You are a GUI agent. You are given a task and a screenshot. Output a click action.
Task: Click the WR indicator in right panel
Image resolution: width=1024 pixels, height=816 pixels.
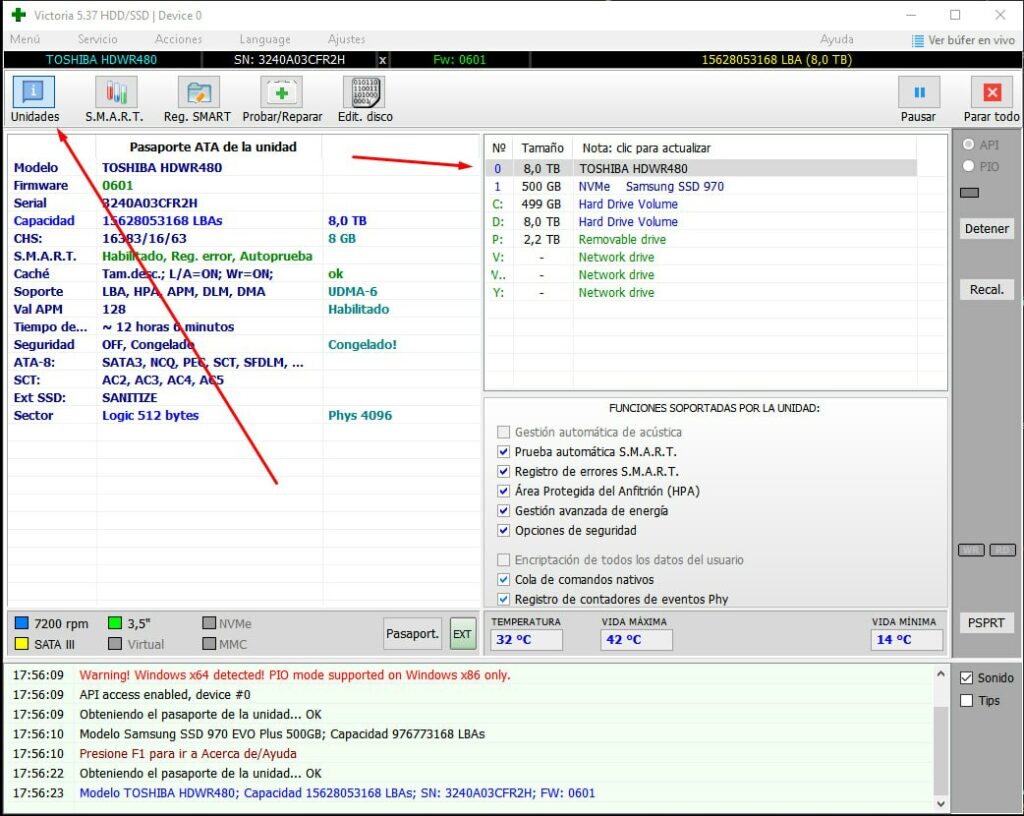tap(971, 550)
